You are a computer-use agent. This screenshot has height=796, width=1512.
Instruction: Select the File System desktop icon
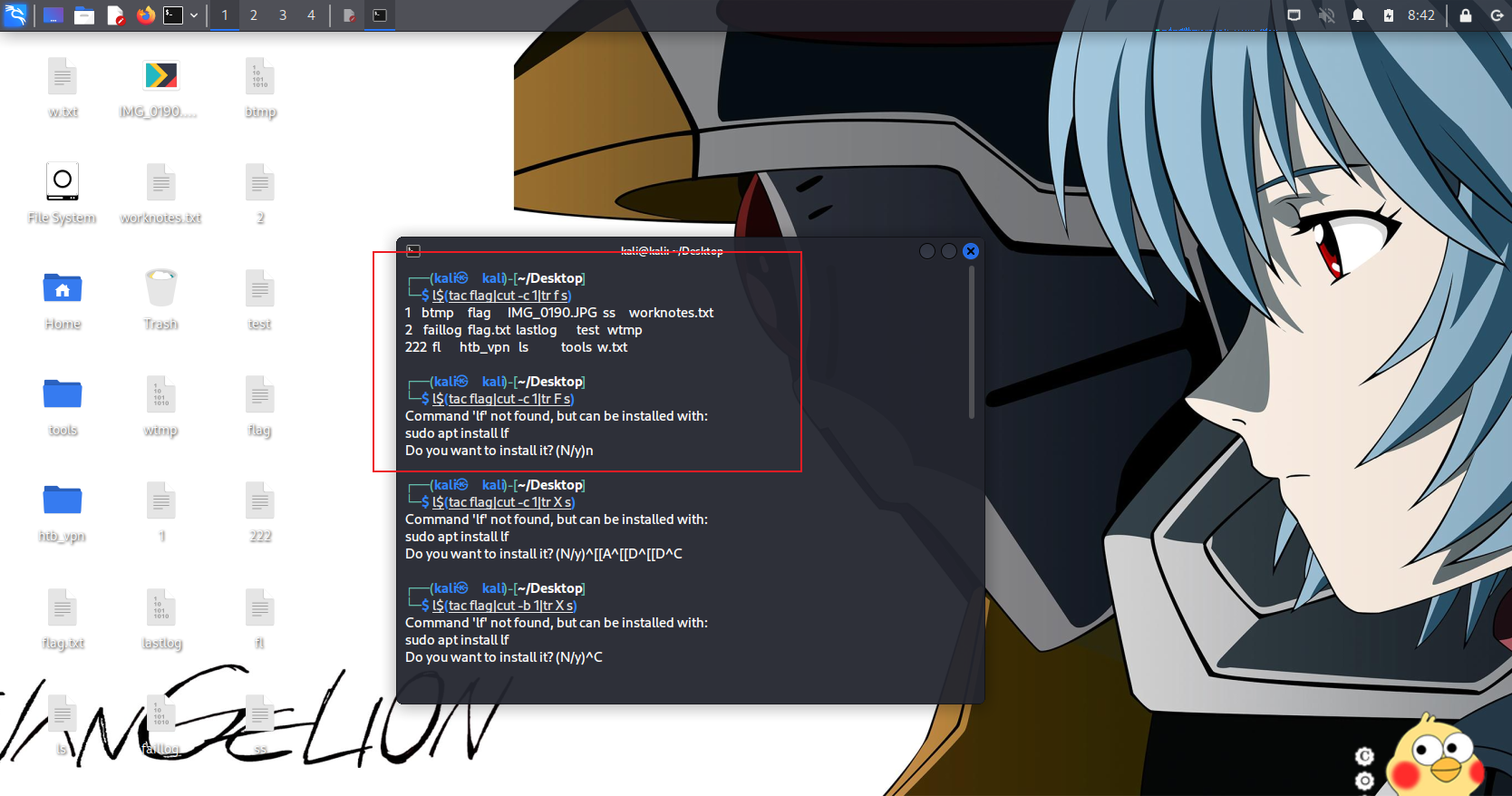[x=63, y=193]
